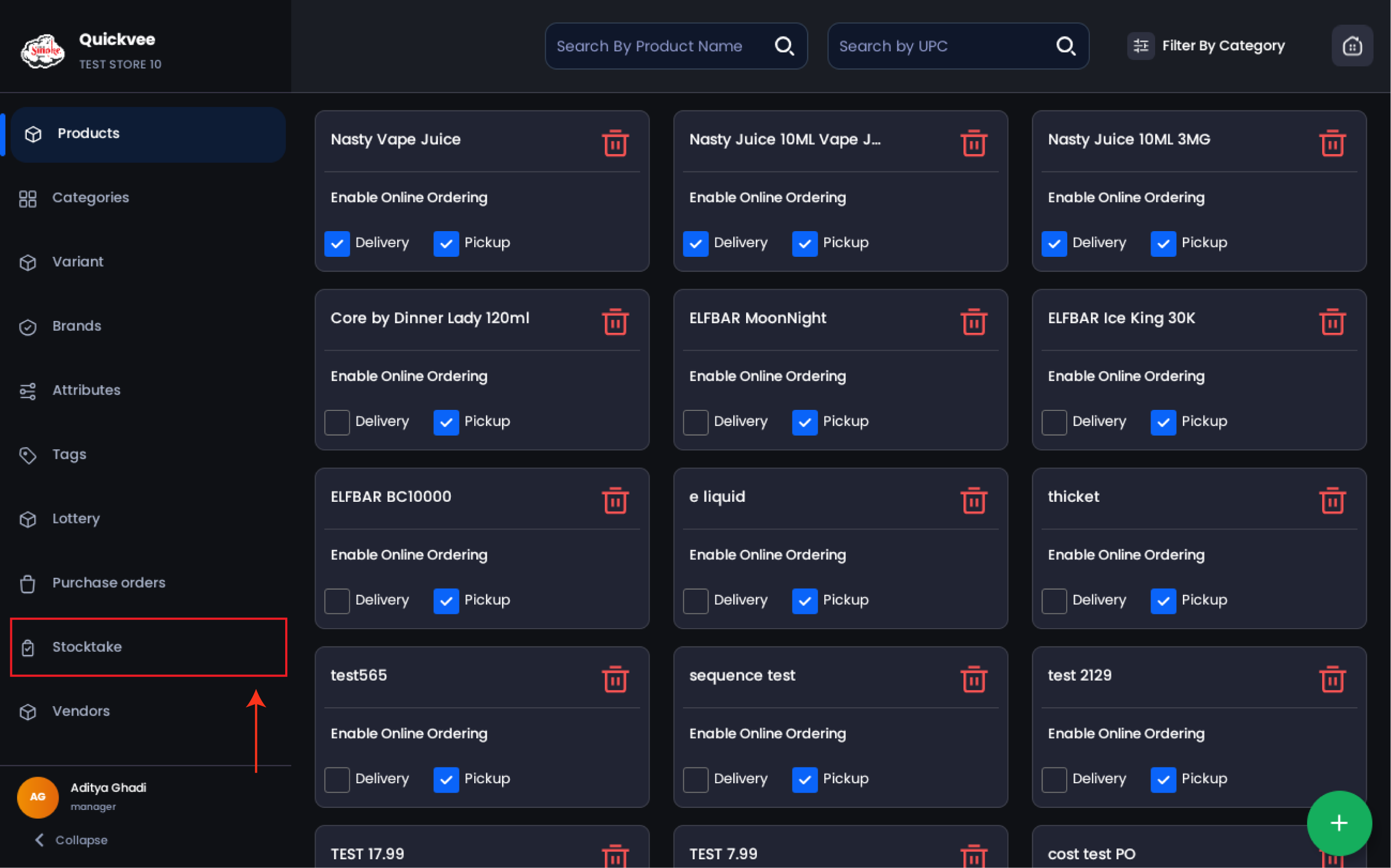Screen dimensions: 1391x868
Task: Delete Nasty Juice 10ML Vape J... product
Action: tap(973, 142)
